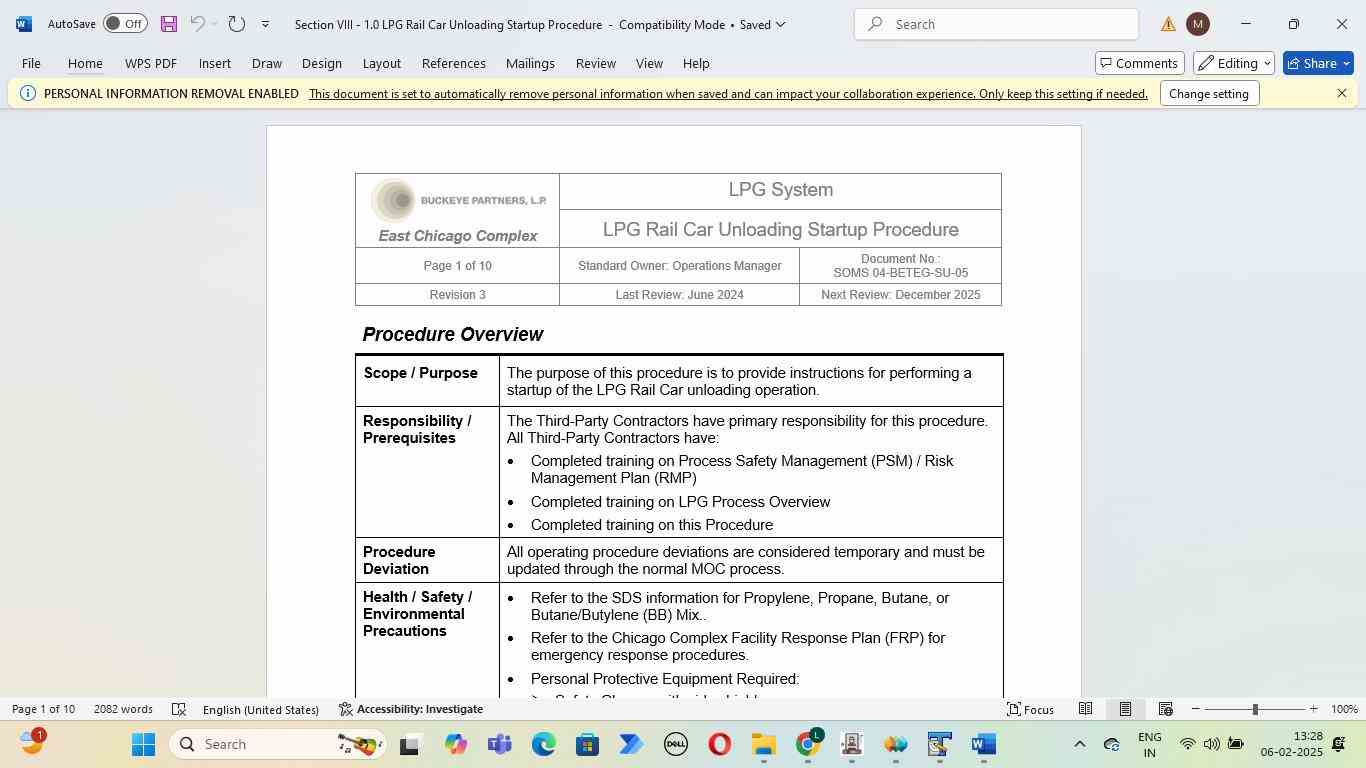Open the References tab
Viewport: 1366px width, 768px height.
coord(454,63)
